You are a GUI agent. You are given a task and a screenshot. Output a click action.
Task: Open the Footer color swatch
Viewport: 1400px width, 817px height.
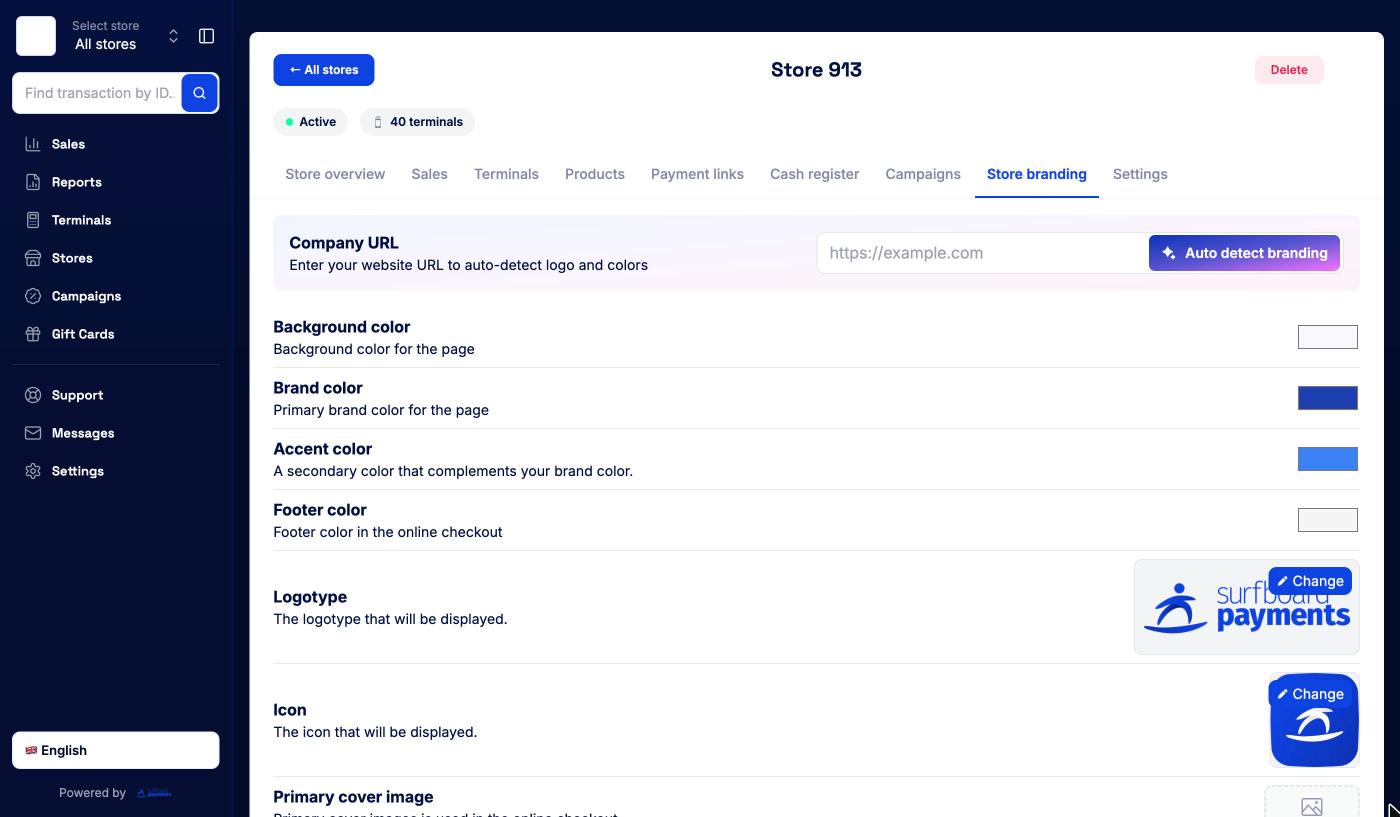[x=1328, y=520]
